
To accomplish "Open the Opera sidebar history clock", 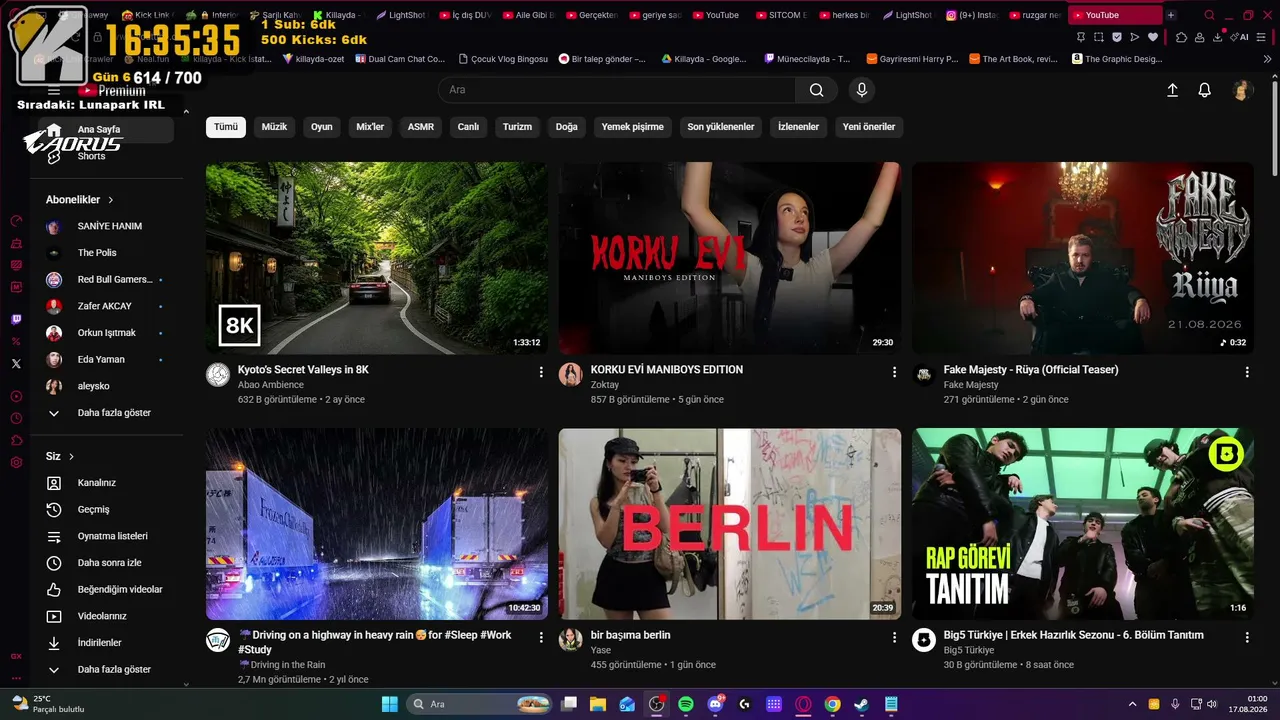I will tap(16, 418).
